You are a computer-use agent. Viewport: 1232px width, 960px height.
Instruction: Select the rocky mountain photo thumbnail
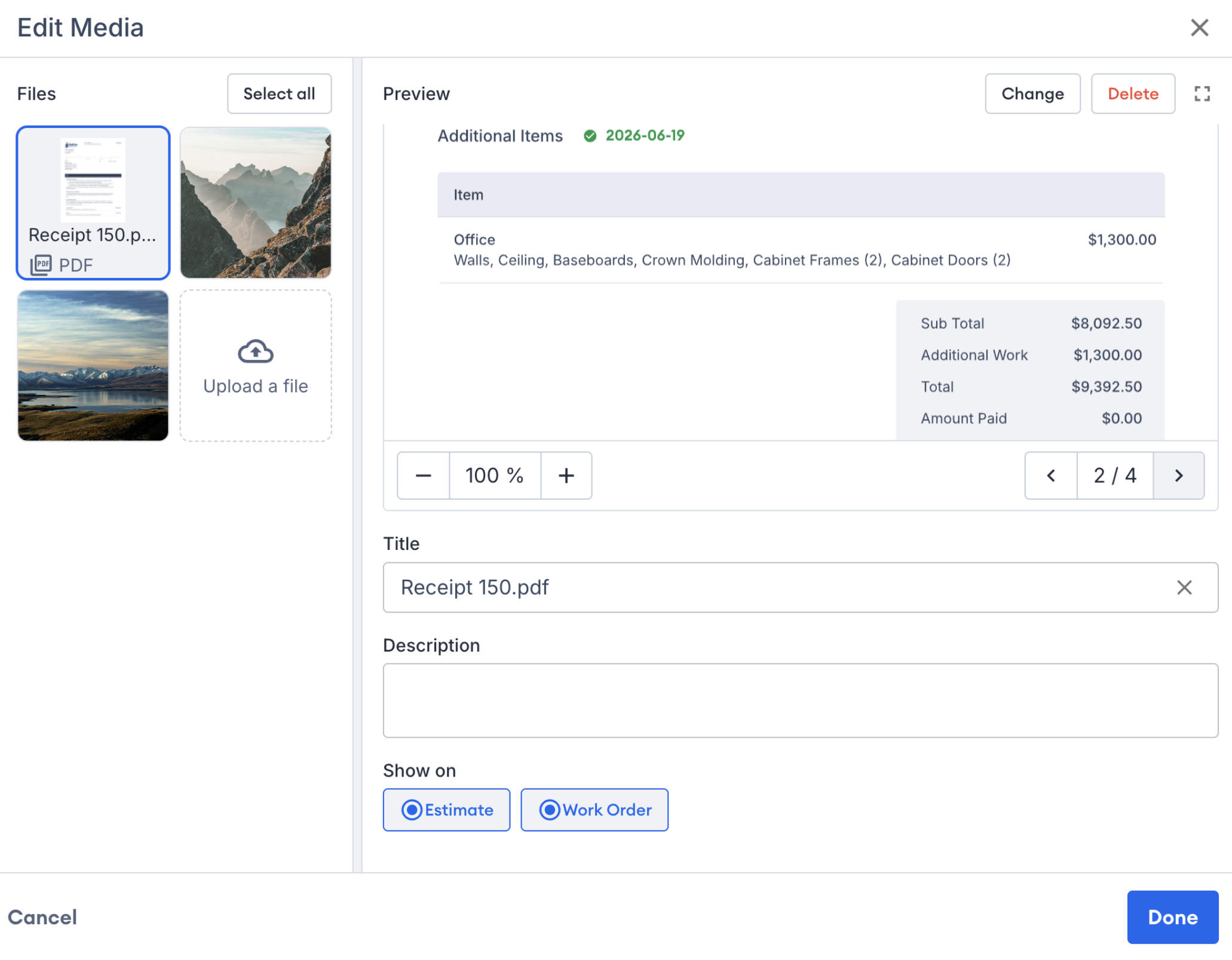(256, 203)
